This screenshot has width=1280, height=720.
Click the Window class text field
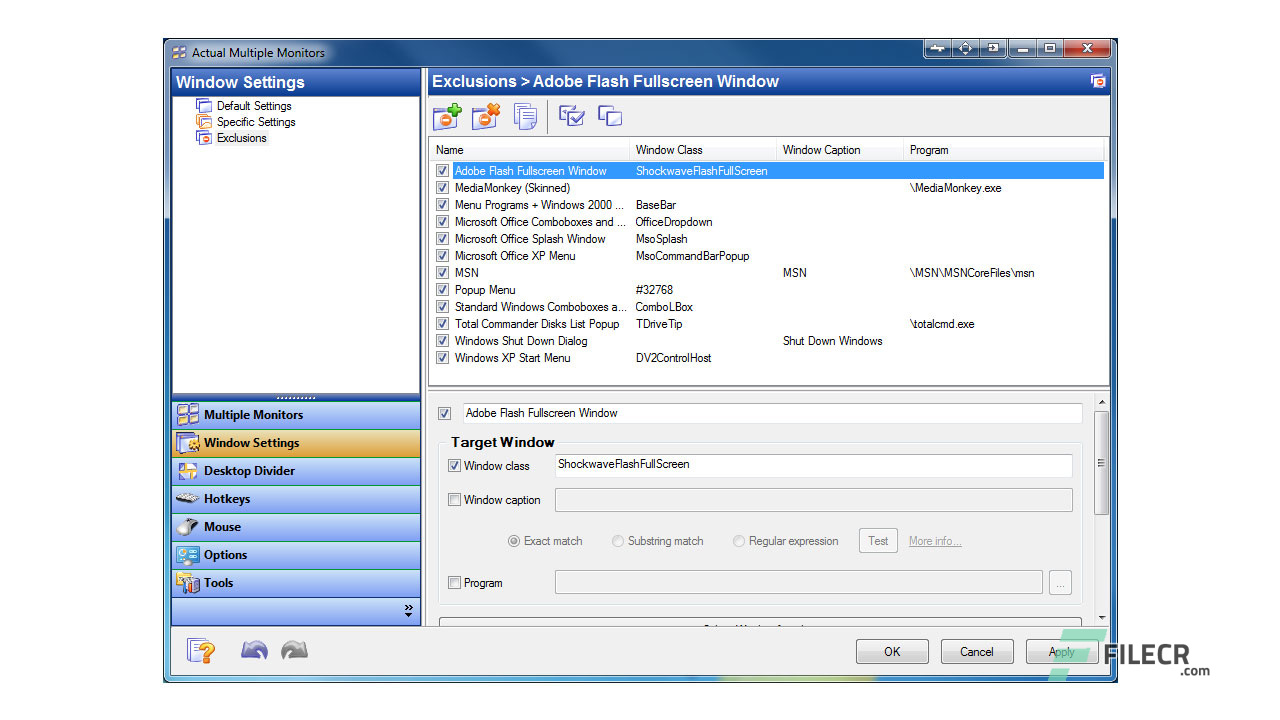[813, 466]
